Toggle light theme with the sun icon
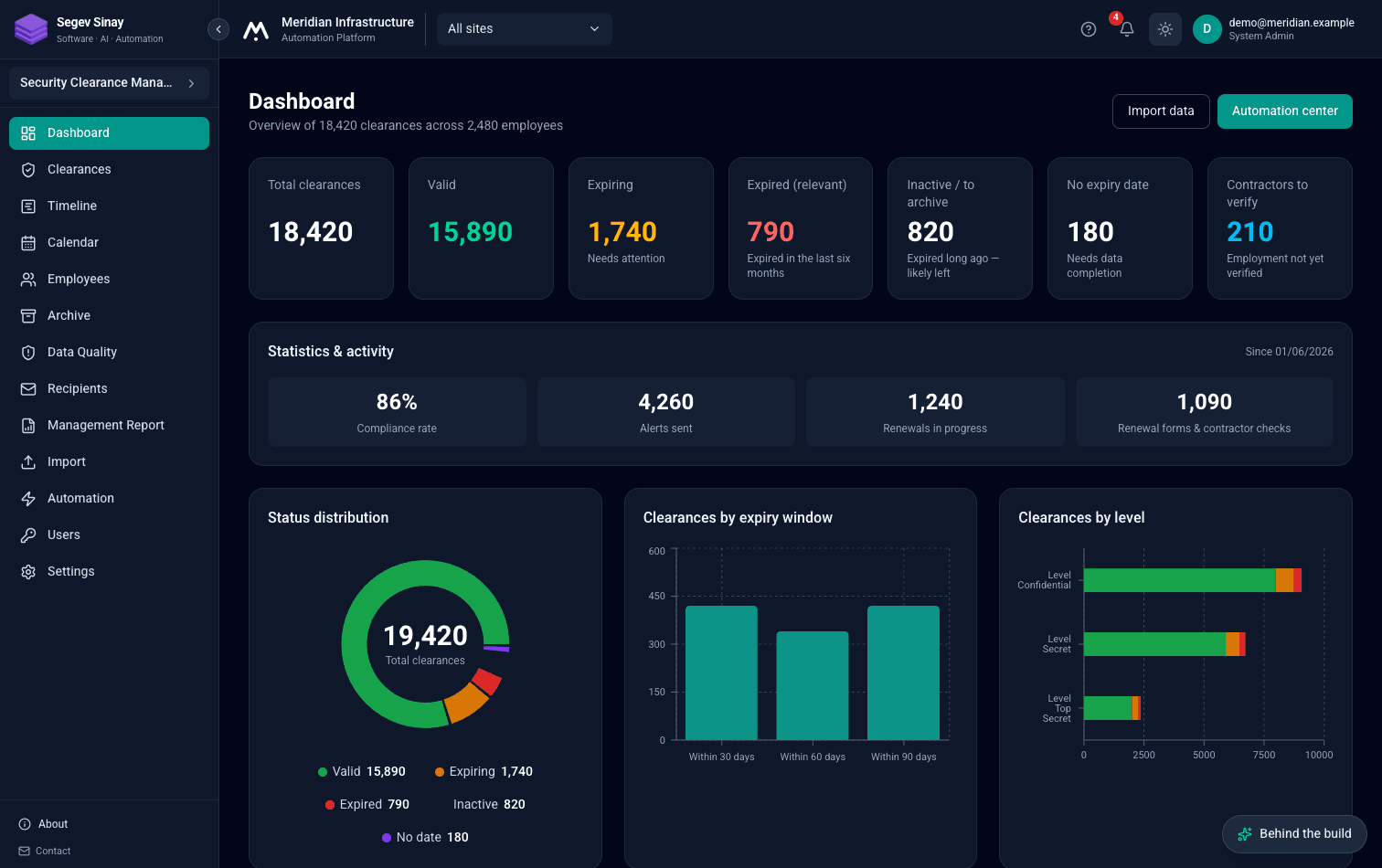 [1164, 29]
